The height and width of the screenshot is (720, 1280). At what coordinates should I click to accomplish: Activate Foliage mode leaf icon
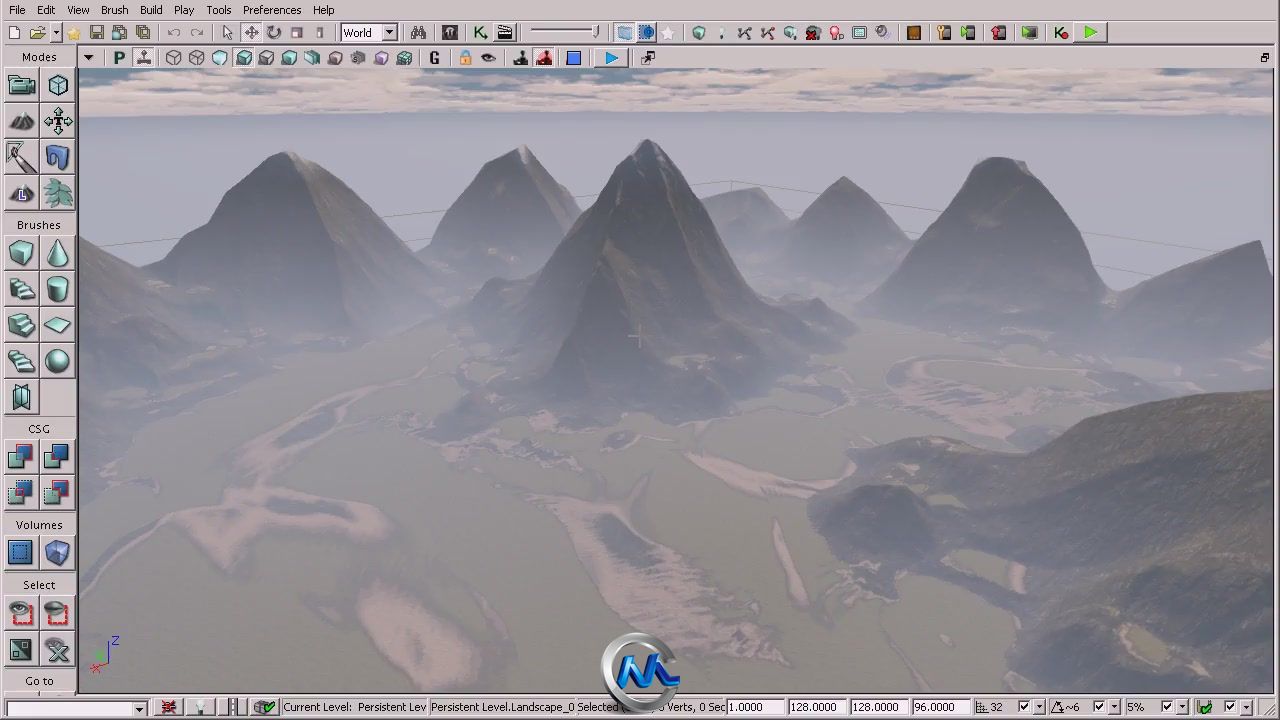[58, 194]
